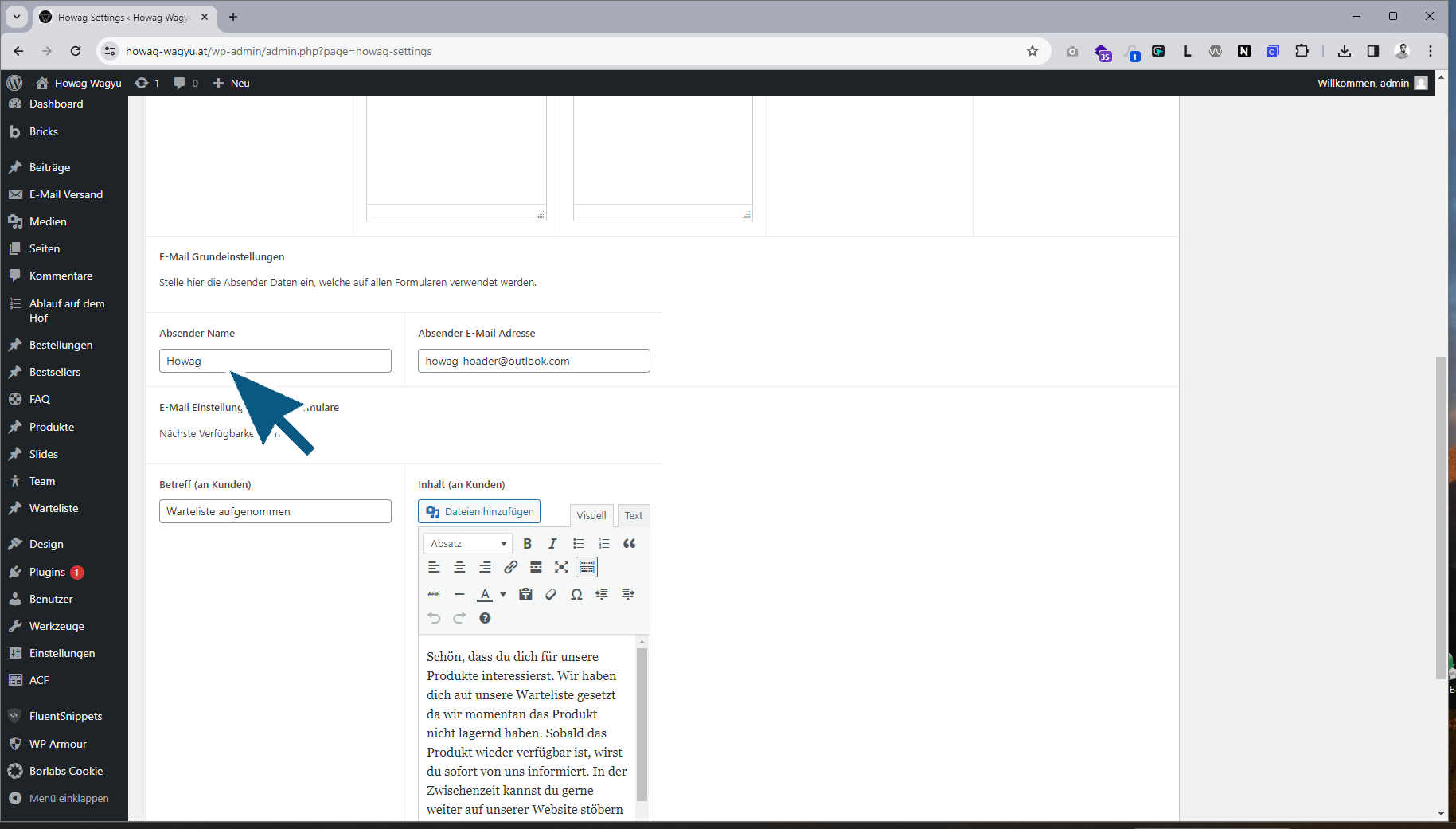This screenshot has height=829, width=1456.
Task: Clear formatting with the eraser icon
Action: coord(551,595)
